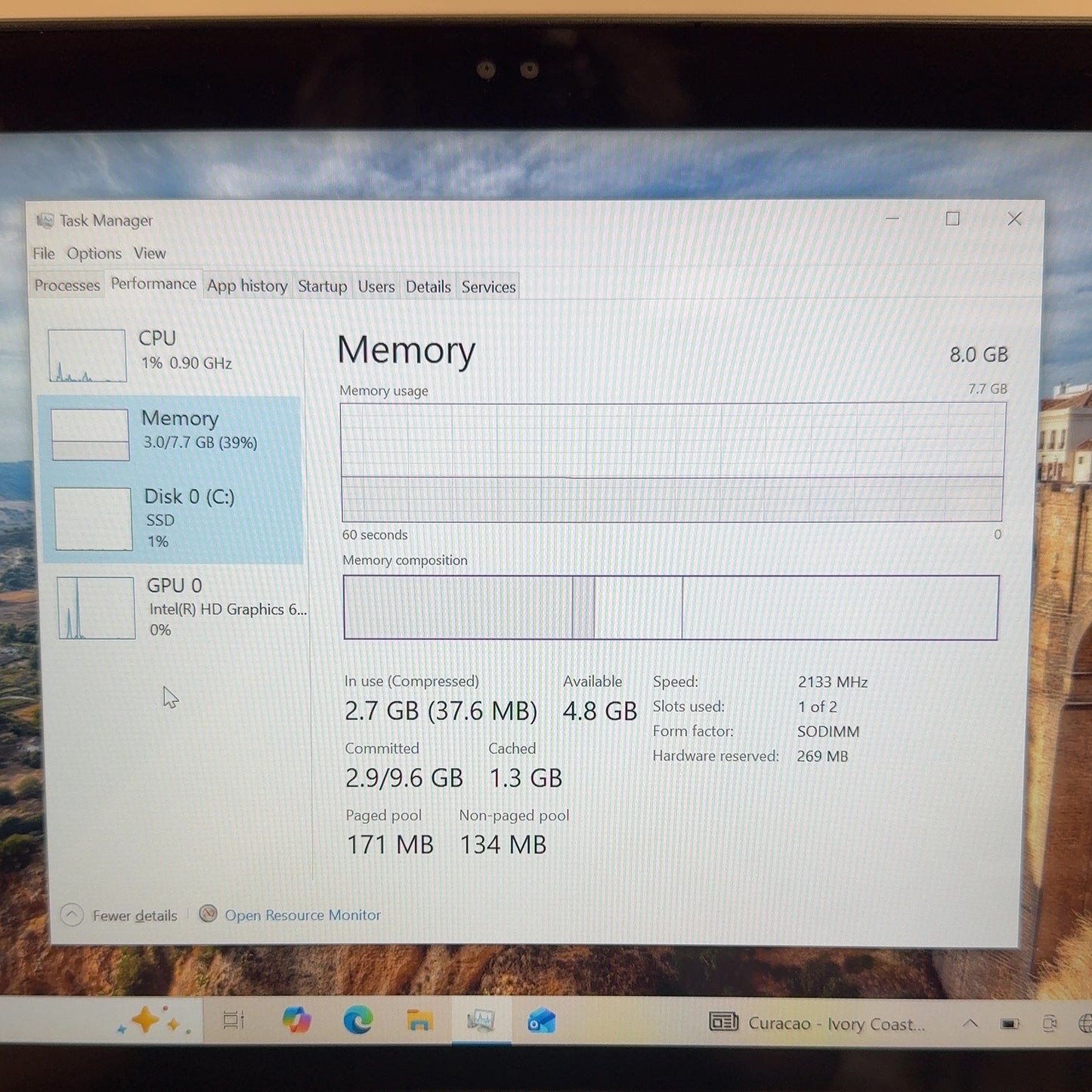1092x1092 pixels.
Task: Close the Task Manager window
Action: click(1015, 219)
